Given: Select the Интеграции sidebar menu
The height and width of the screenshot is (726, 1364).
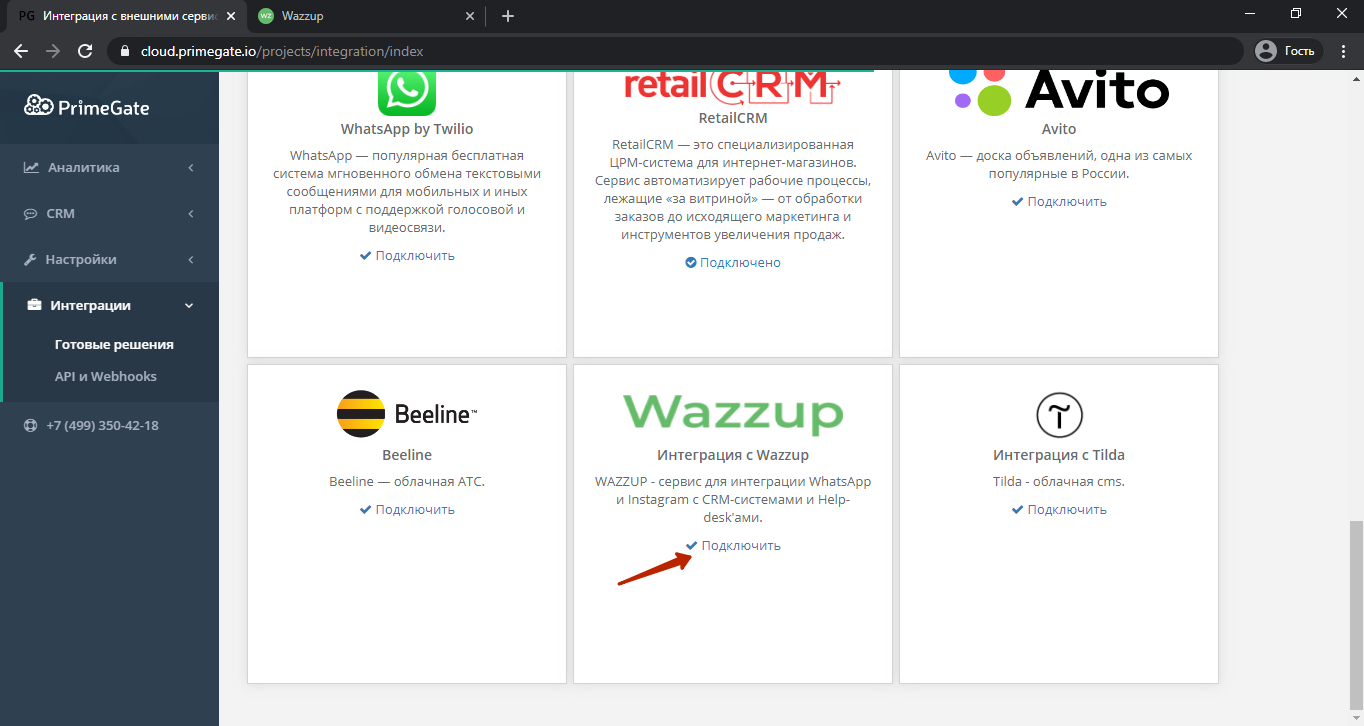Looking at the screenshot, I should pos(91,305).
